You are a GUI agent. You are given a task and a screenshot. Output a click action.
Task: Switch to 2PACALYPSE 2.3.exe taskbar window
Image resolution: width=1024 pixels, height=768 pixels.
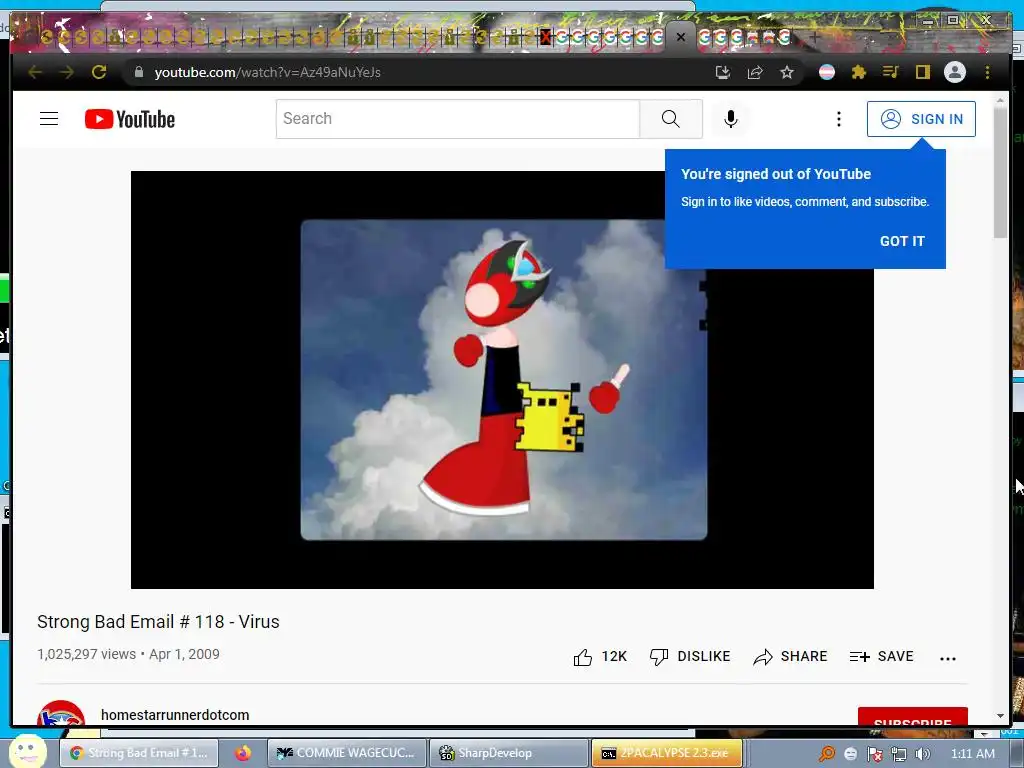point(667,753)
